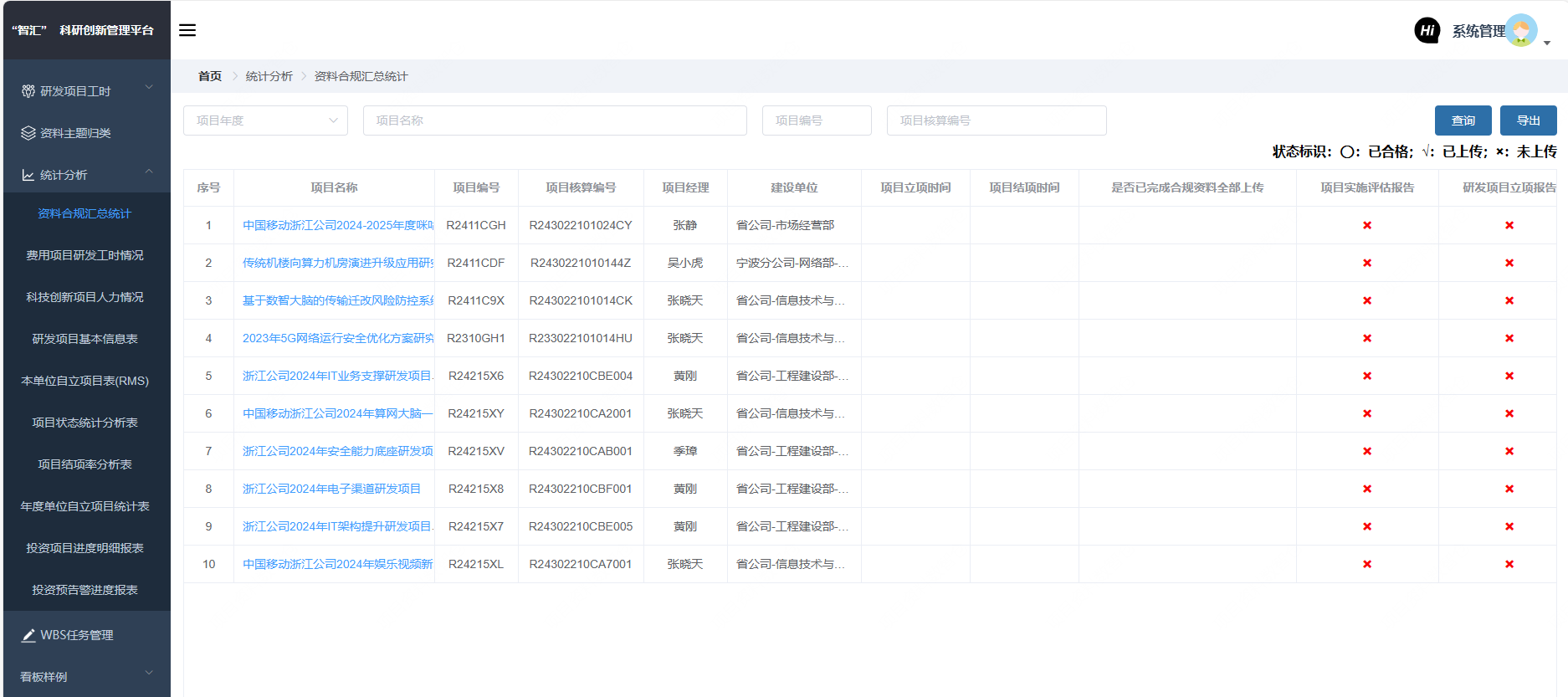This screenshot has height=697, width=1568.
Task: Click the Hi assistant icon
Action: tap(1427, 31)
